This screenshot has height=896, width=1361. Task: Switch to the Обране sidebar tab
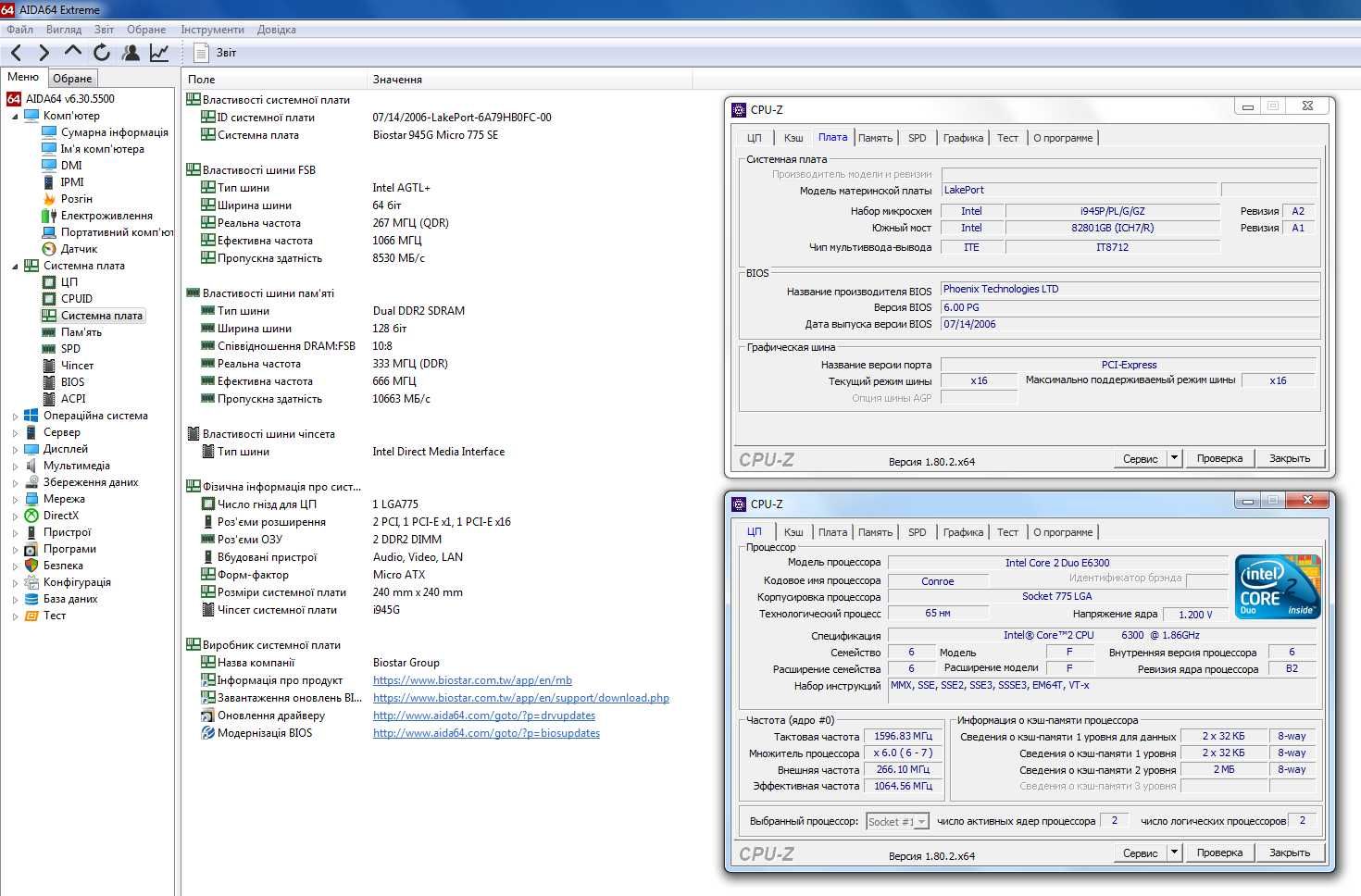[72, 79]
